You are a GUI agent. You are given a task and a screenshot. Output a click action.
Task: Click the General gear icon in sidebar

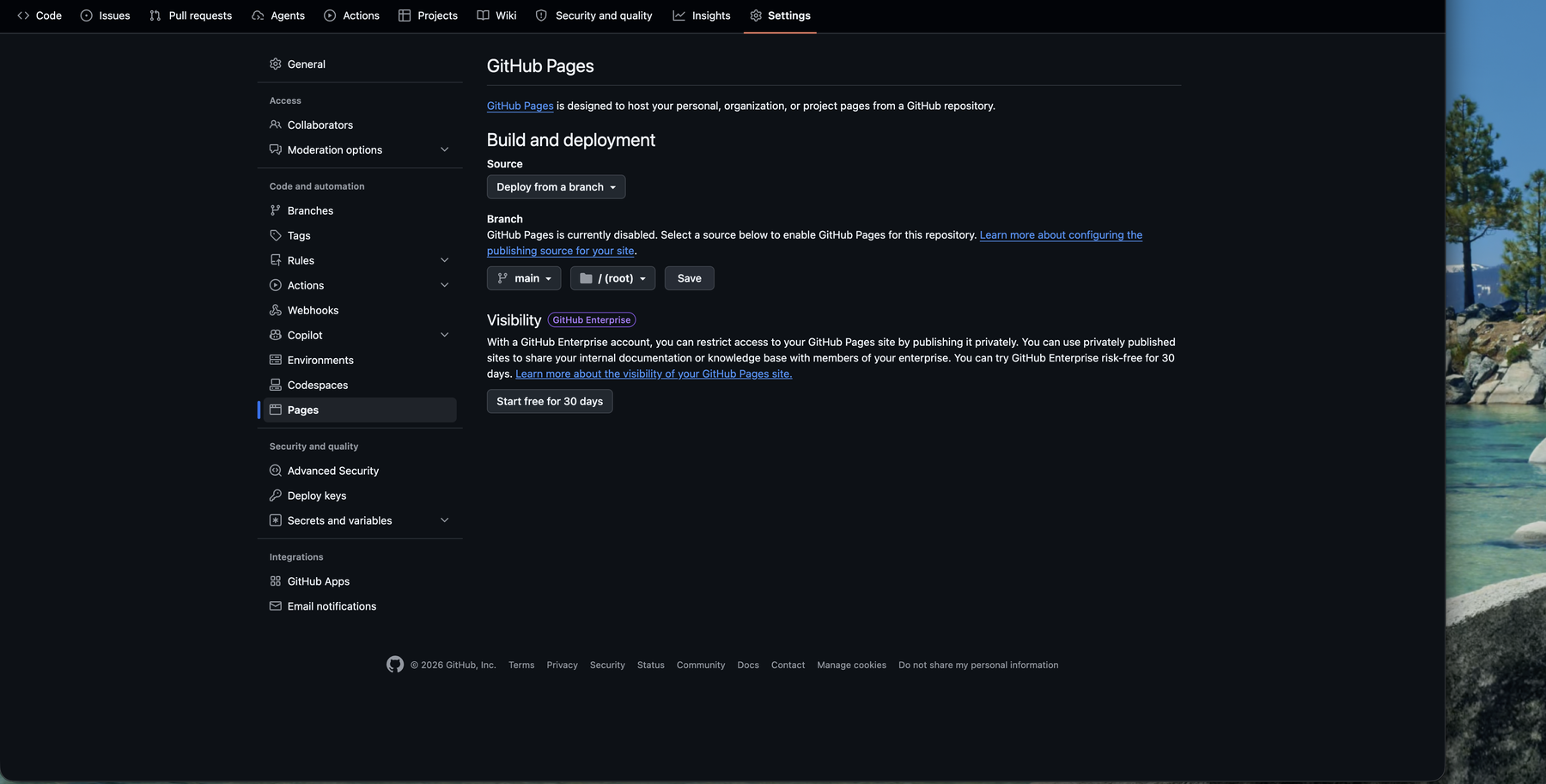pos(276,64)
